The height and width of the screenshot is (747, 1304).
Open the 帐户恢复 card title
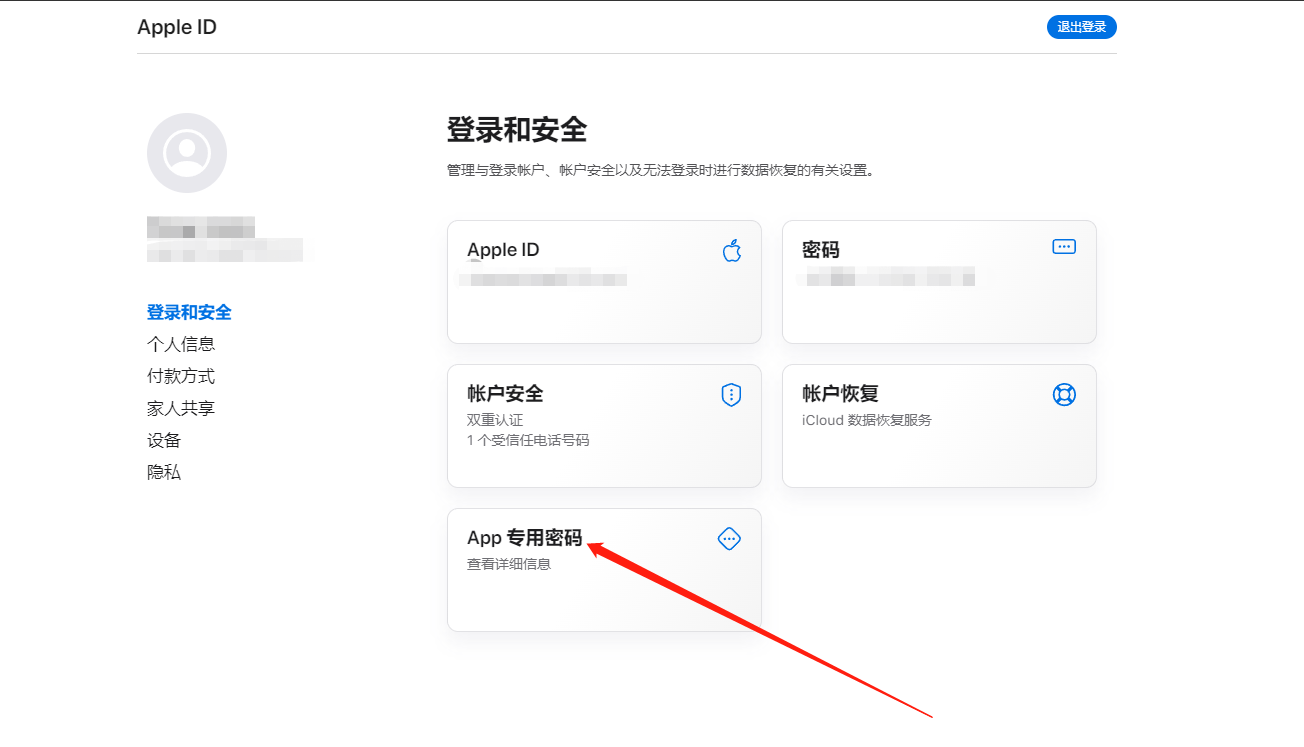840,394
